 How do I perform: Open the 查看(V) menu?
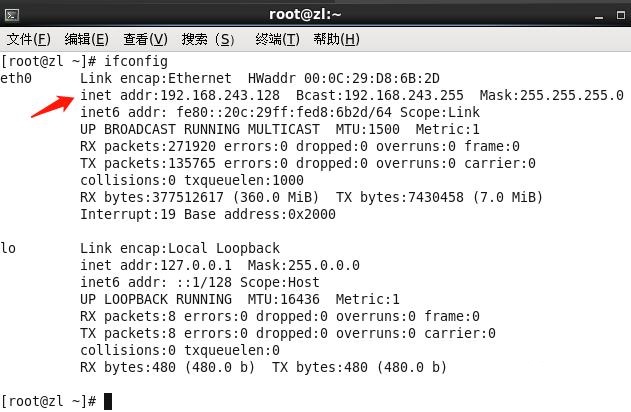[x=145, y=39]
